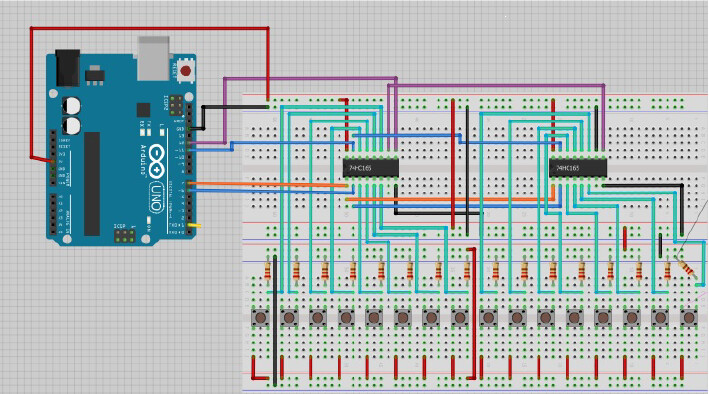Select the right 74HC165 shift register chip
The image size is (709, 394).
click(x=577, y=168)
